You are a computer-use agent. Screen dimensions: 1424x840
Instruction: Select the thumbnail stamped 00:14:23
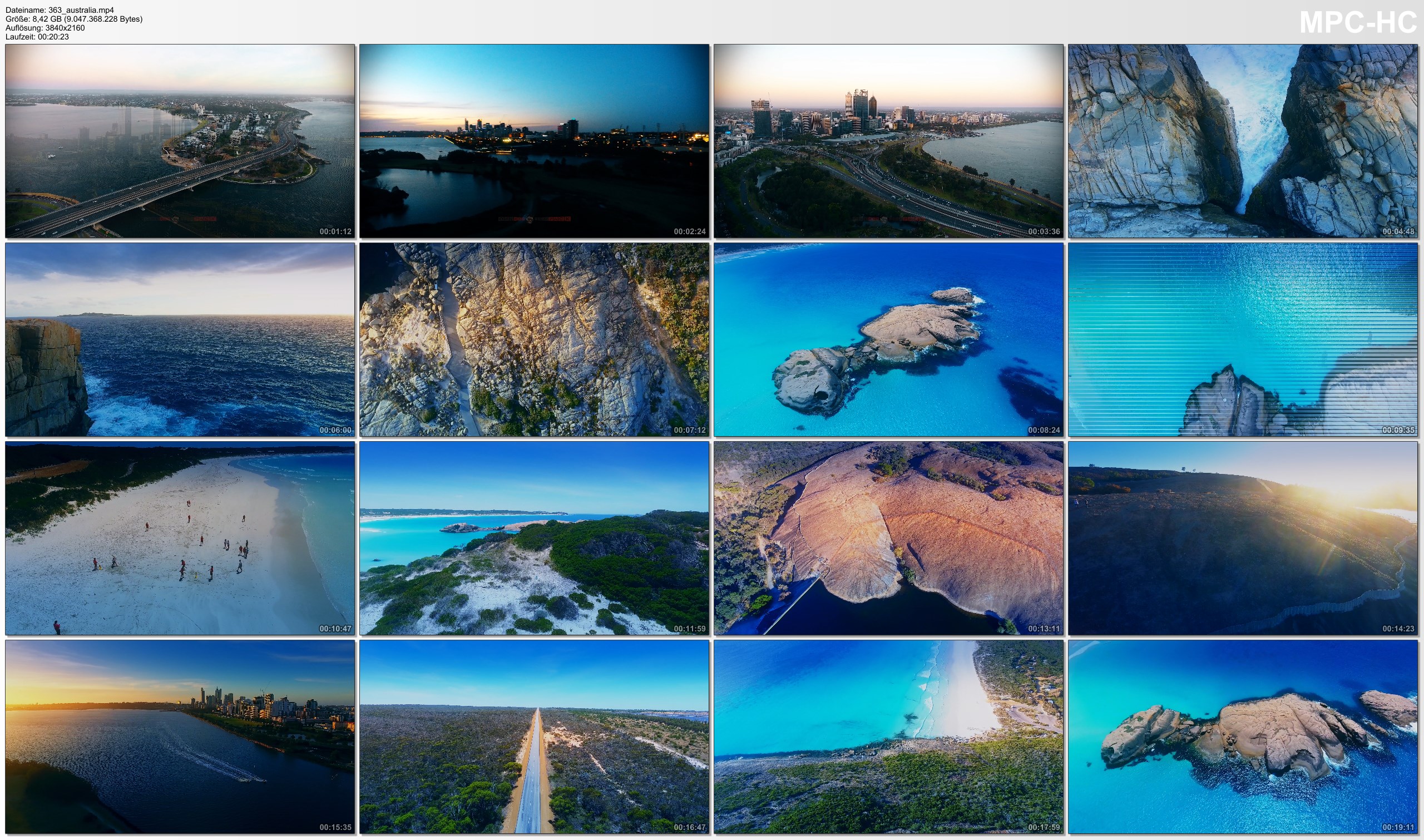pos(1243,538)
